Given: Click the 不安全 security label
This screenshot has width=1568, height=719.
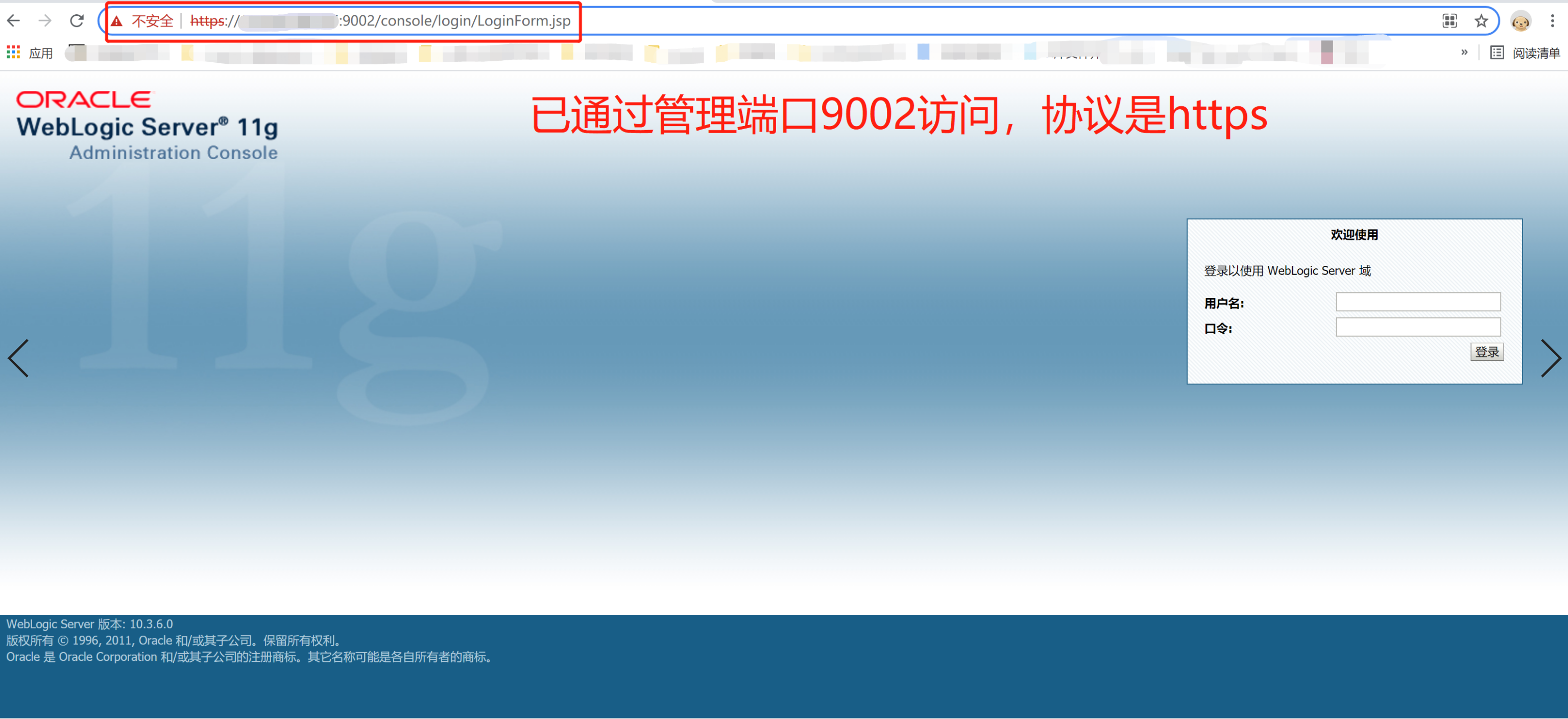Looking at the screenshot, I should [x=152, y=21].
